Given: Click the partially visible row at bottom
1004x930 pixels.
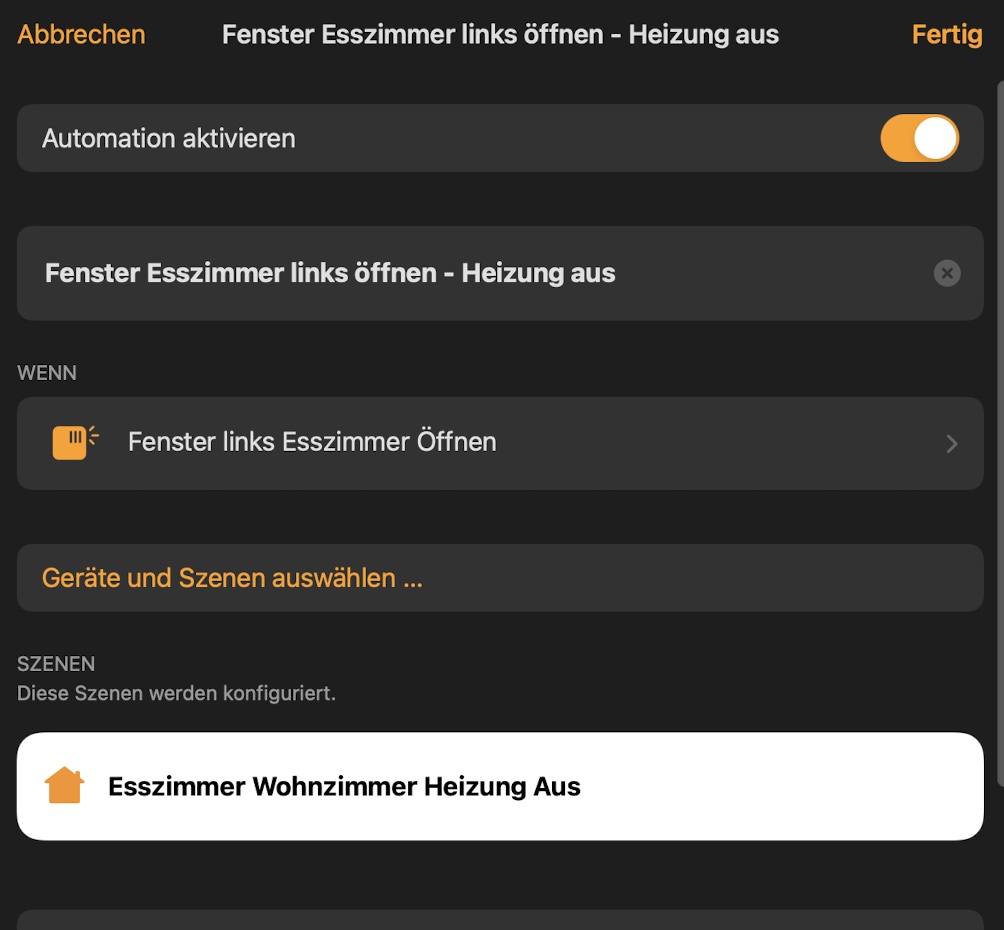Looking at the screenshot, I should 500,920.
